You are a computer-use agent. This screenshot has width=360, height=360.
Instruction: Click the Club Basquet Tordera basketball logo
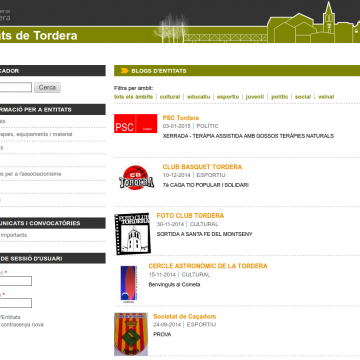click(x=137, y=178)
